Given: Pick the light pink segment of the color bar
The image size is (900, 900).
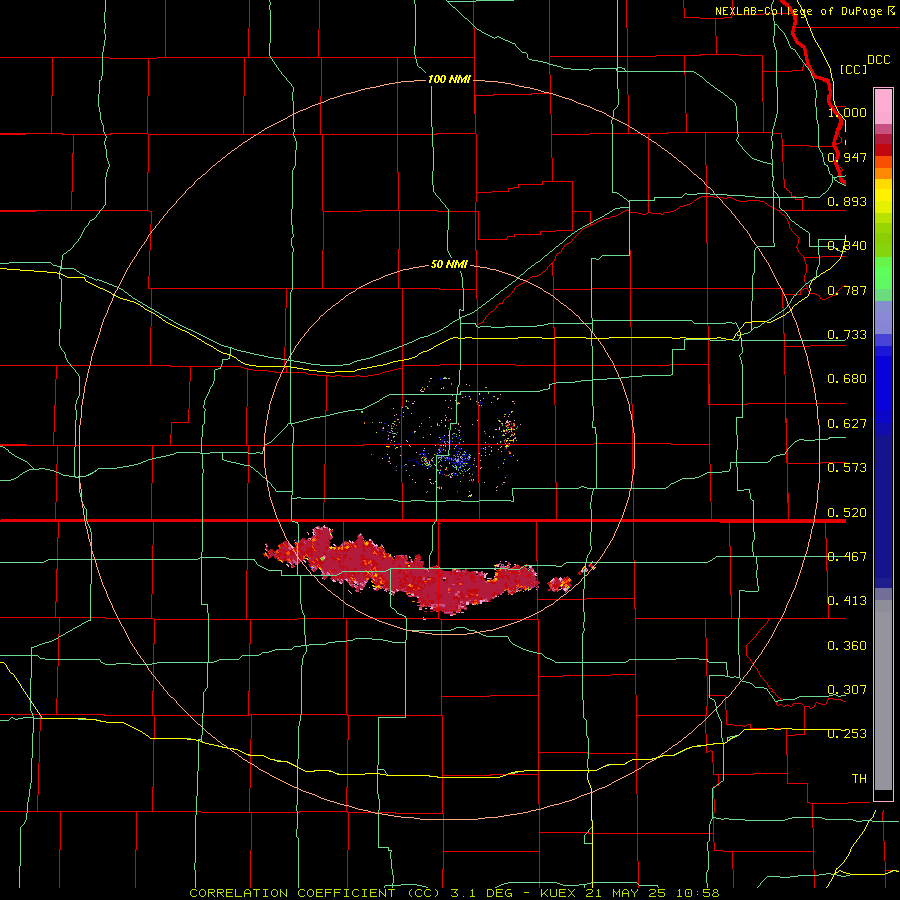Looking at the screenshot, I should point(883,106).
